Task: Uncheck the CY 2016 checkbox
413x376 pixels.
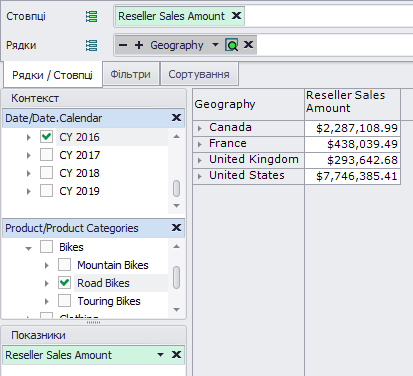Action: (x=46, y=137)
